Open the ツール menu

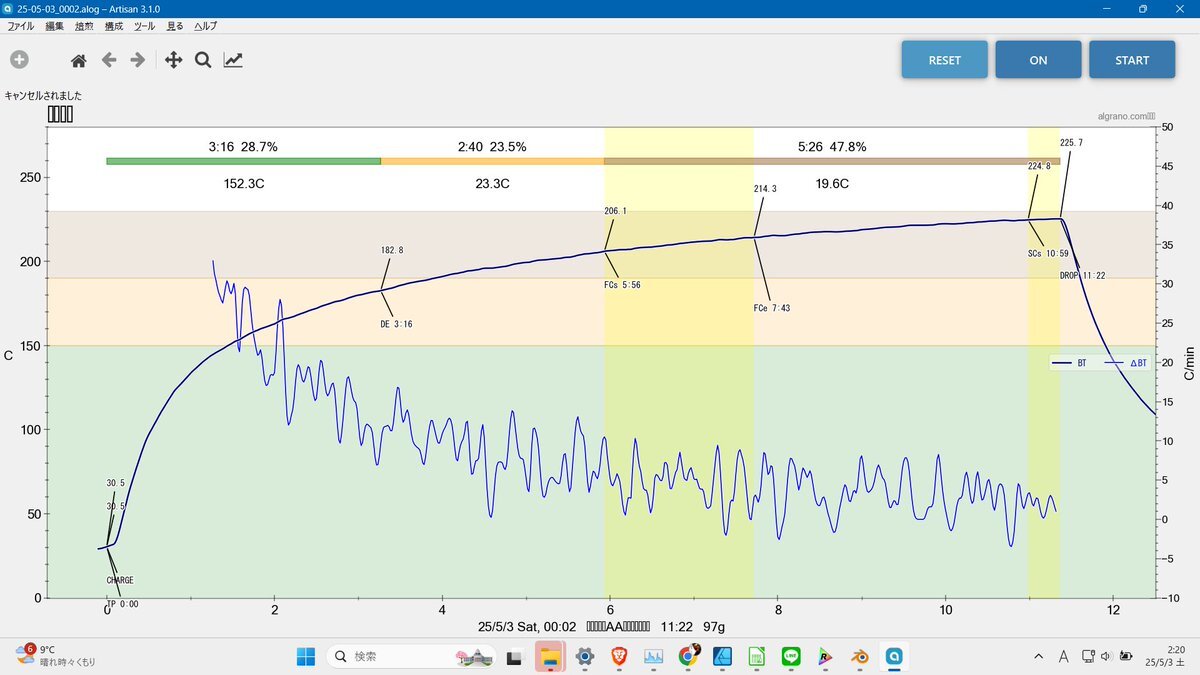(x=144, y=26)
